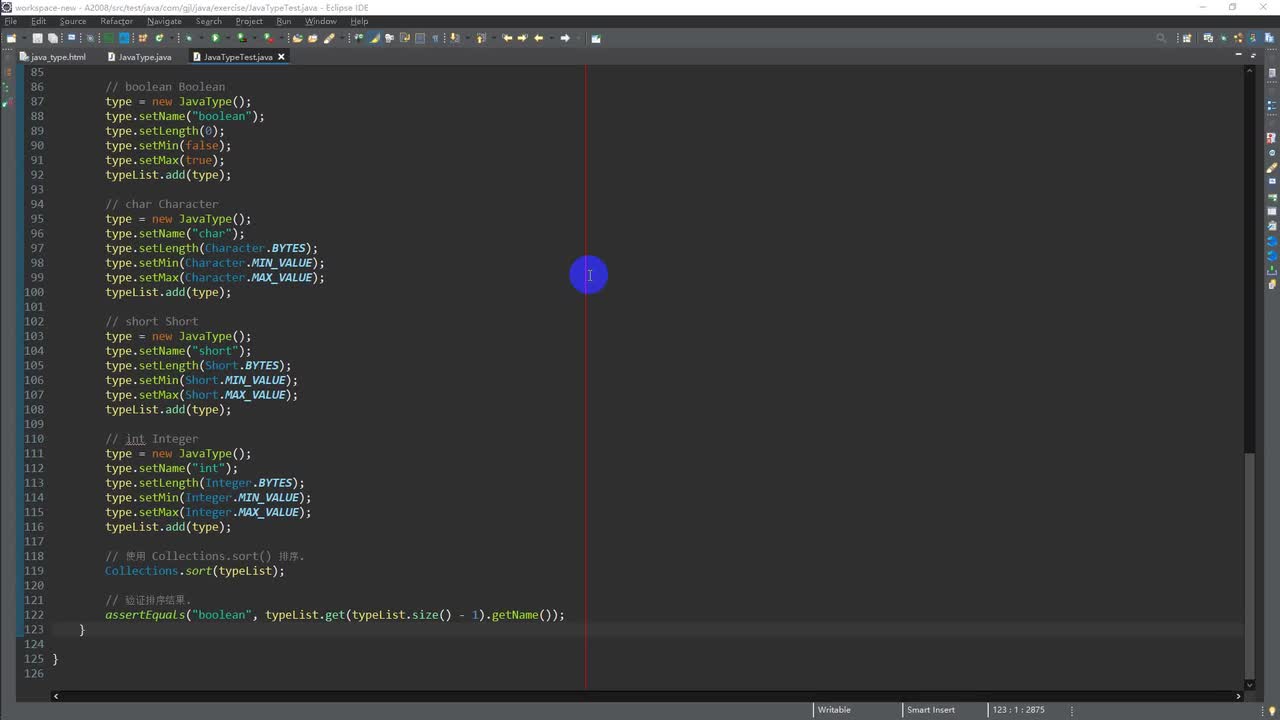Toggle Show Whitespace Characters pilcrow button
This screenshot has width=1280, height=720.
click(436, 38)
